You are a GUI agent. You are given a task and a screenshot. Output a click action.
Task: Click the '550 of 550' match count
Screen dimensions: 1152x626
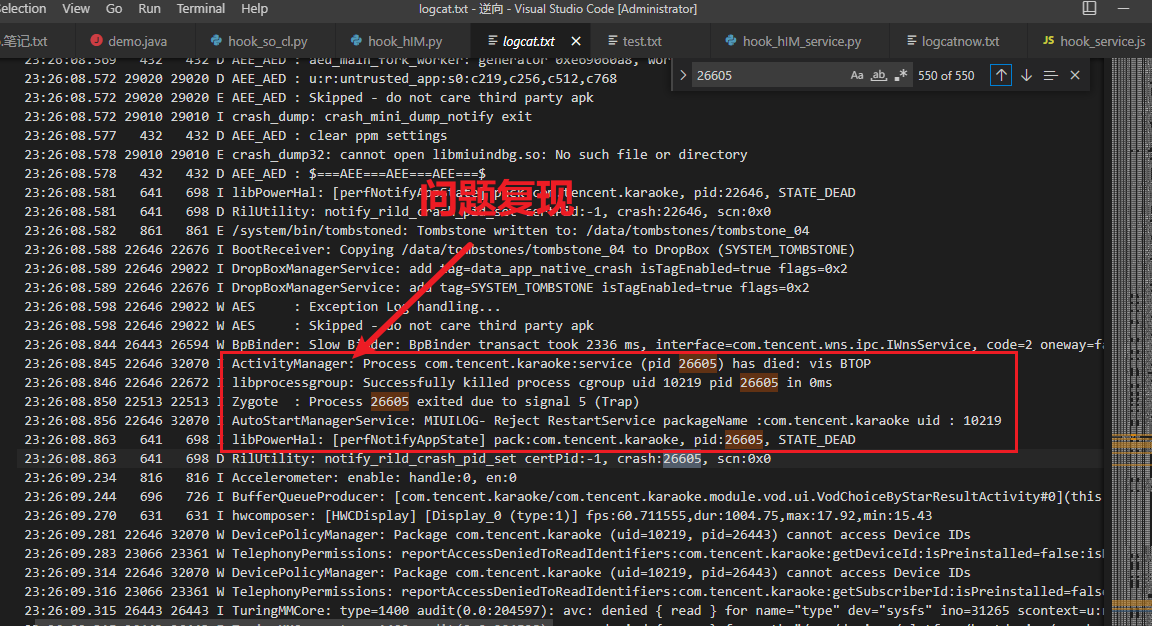[946, 76]
